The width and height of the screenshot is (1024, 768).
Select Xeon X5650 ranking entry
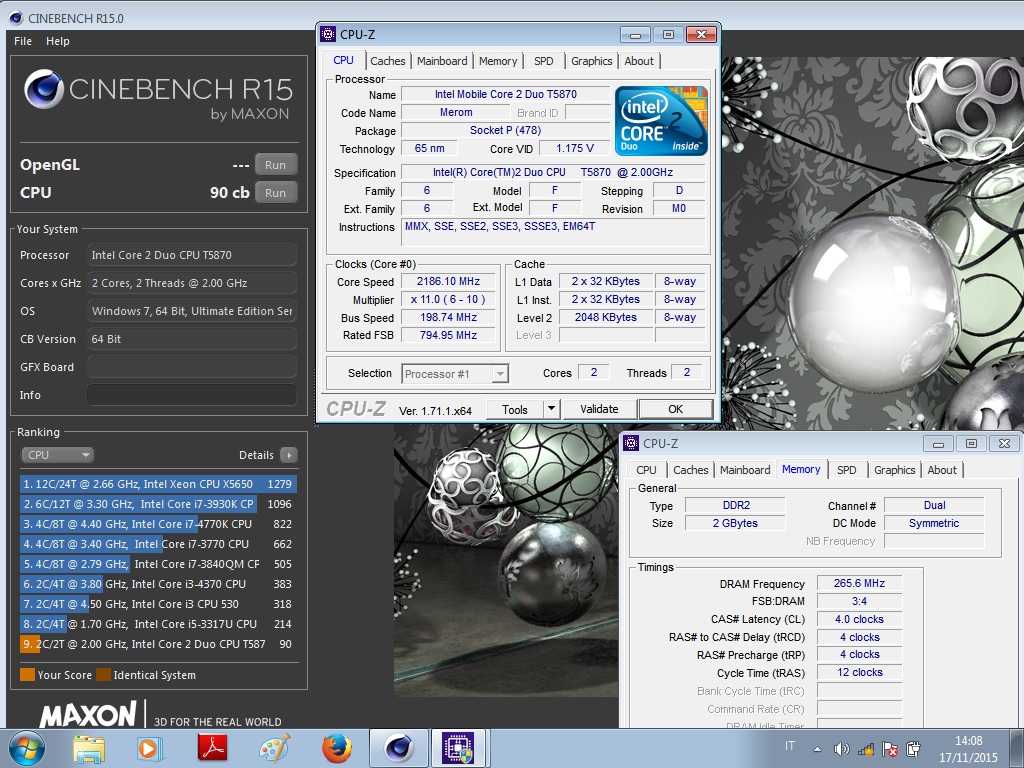159,484
